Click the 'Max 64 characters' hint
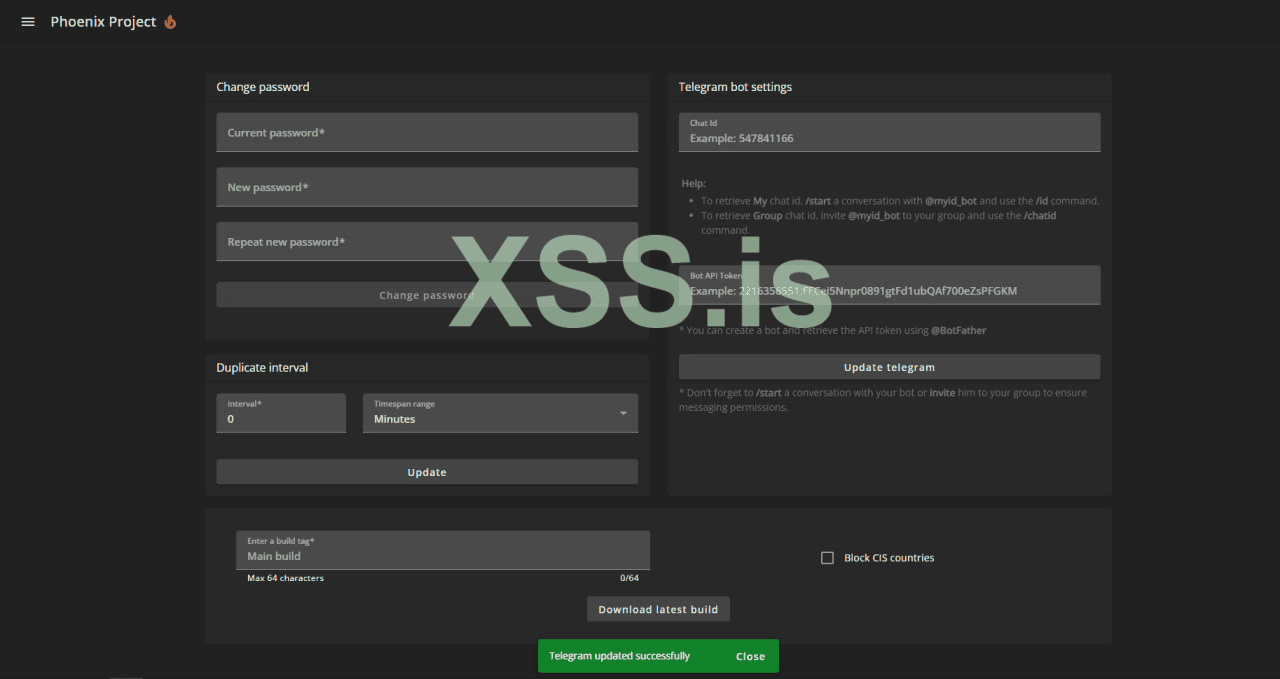Viewport: 1280px width, 679px height. [286, 578]
